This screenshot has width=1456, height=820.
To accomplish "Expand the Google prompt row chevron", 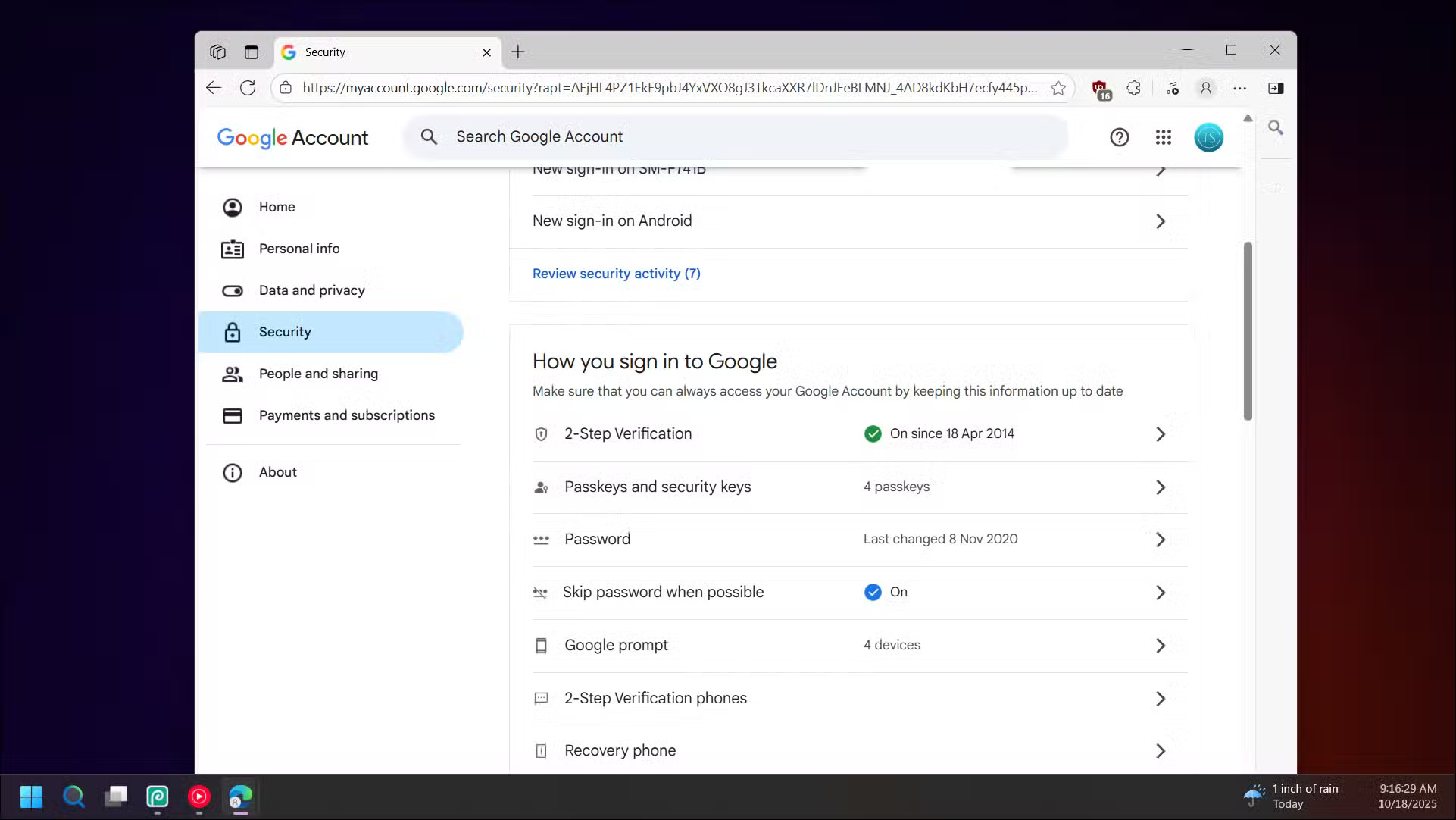I will click(1160, 646).
